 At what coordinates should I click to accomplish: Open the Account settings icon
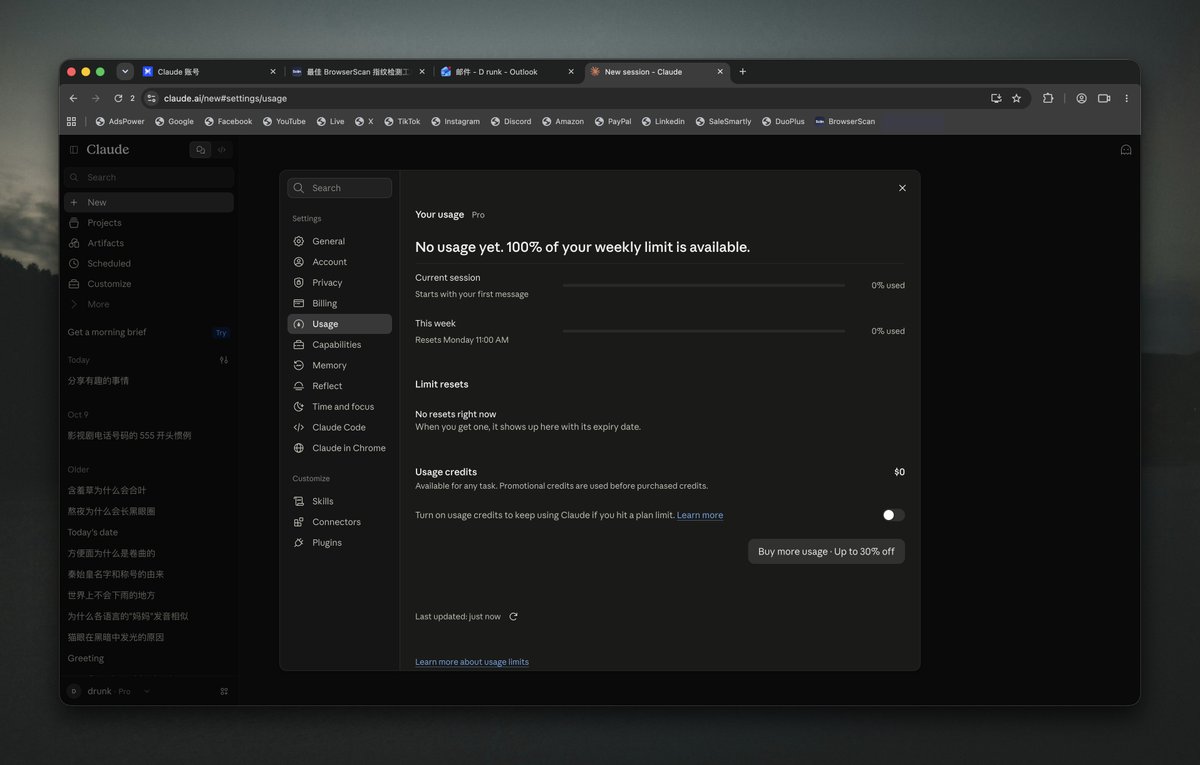coord(299,262)
